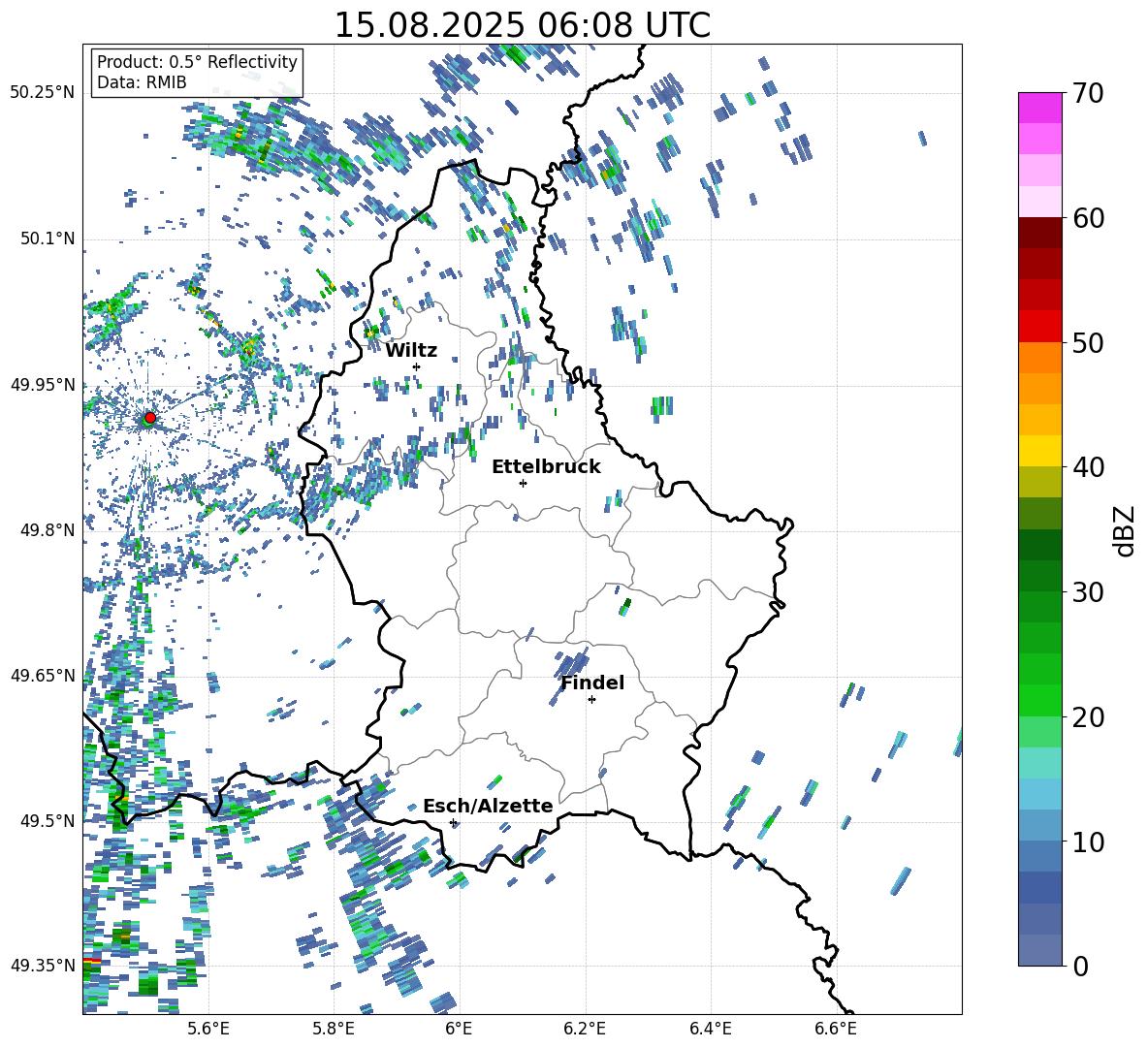Click the Esch/Alzette station cross marker
Screen dimensions: 1148x1048
pyautogui.click(x=453, y=822)
